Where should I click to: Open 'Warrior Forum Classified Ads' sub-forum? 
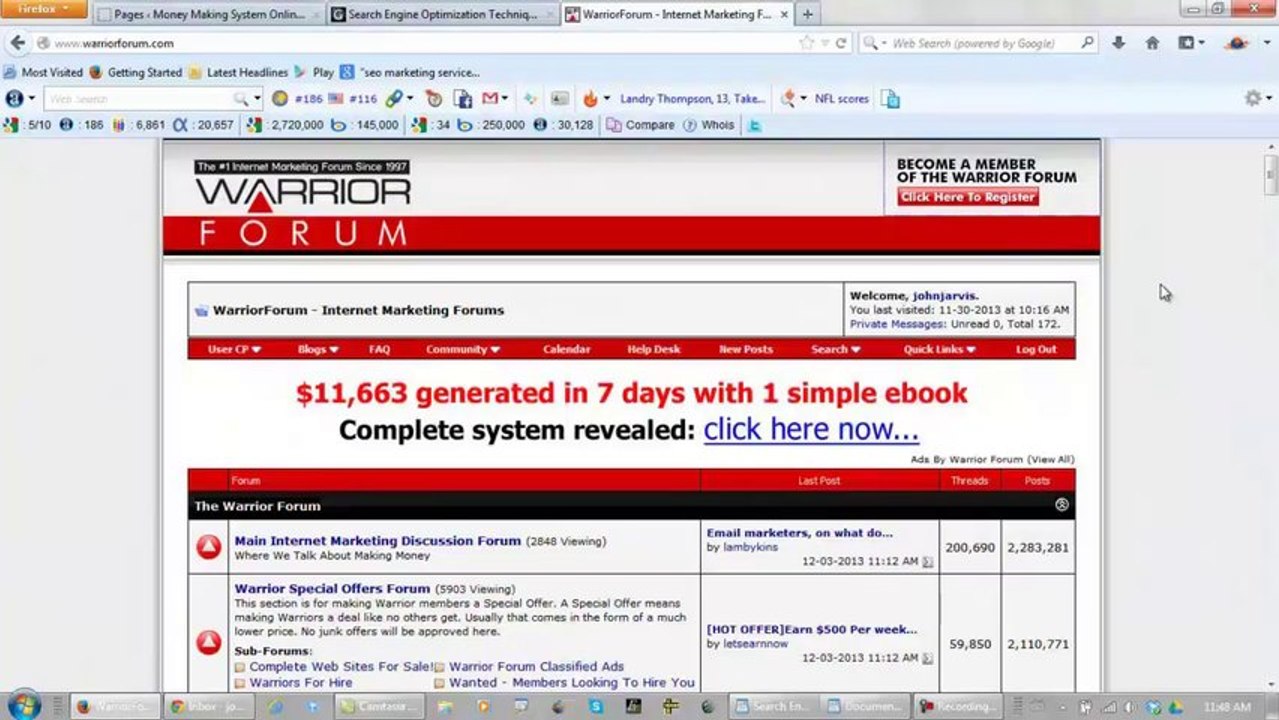(536, 666)
